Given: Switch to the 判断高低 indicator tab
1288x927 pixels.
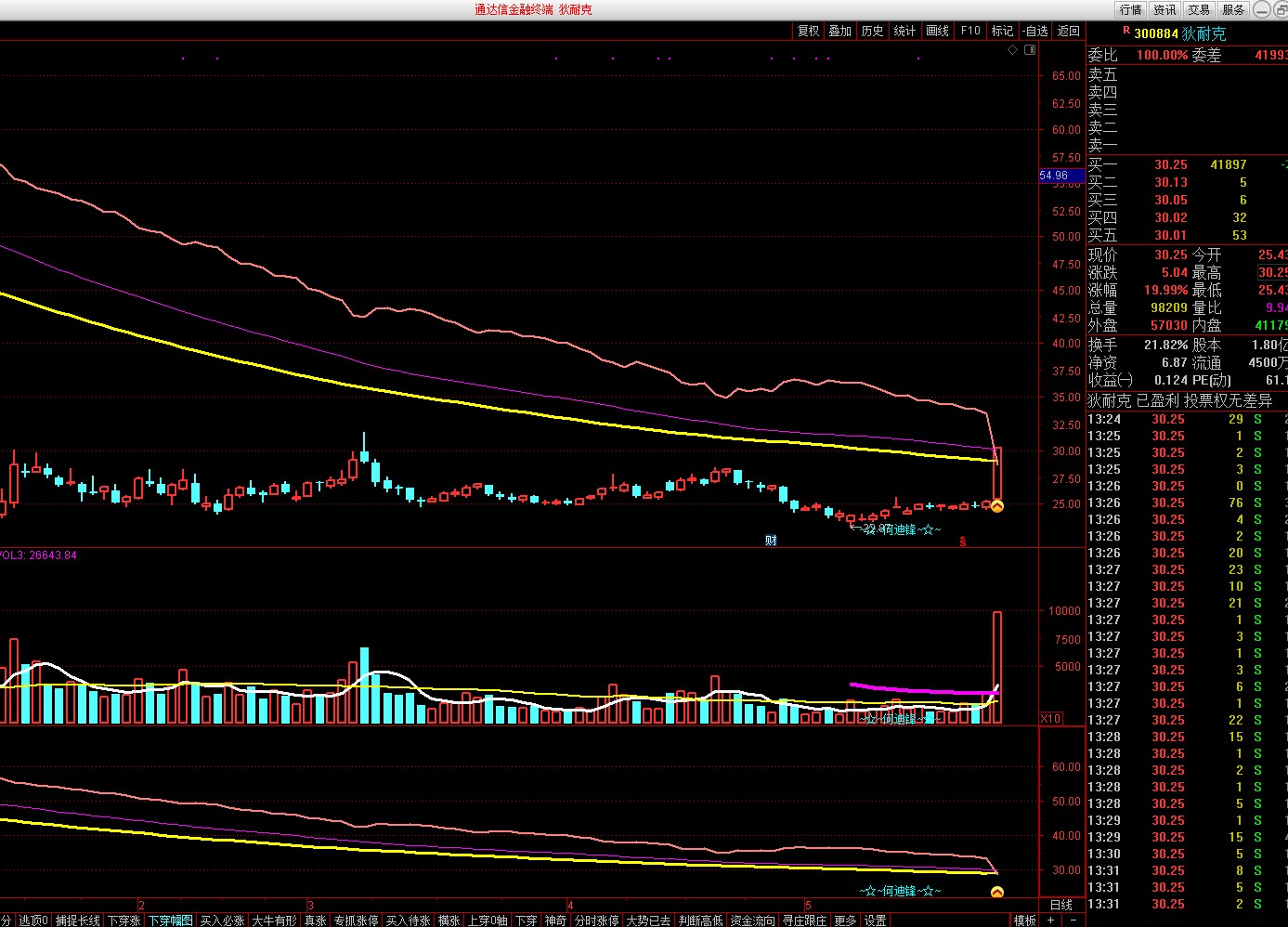Looking at the screenshot, I should pyautogui.click(x=700, y=920).
